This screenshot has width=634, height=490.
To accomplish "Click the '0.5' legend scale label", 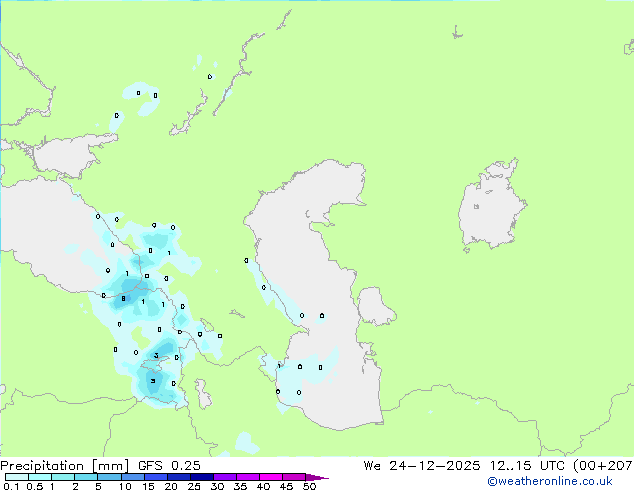I will 34,486.
